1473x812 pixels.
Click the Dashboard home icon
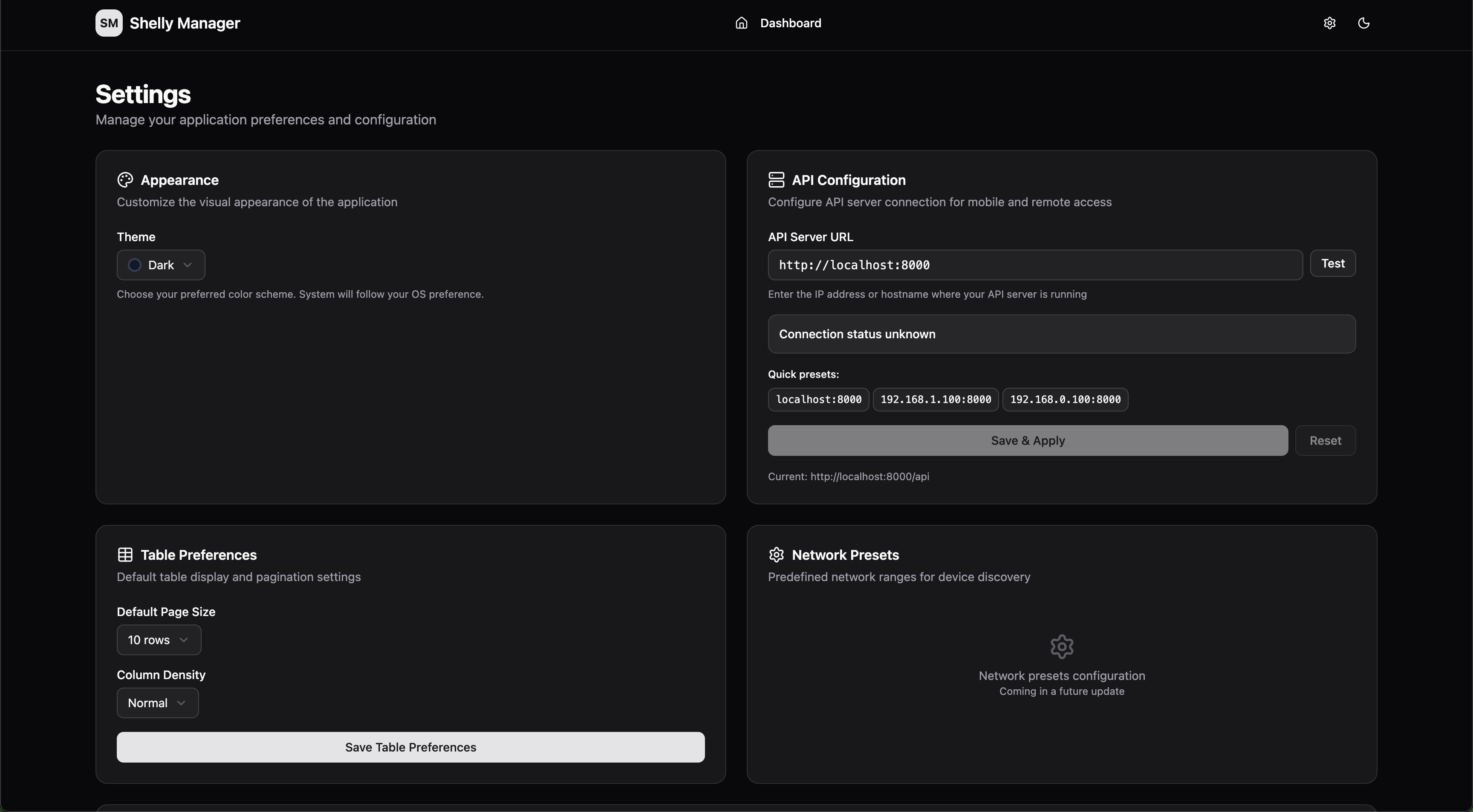pos(741,23)
